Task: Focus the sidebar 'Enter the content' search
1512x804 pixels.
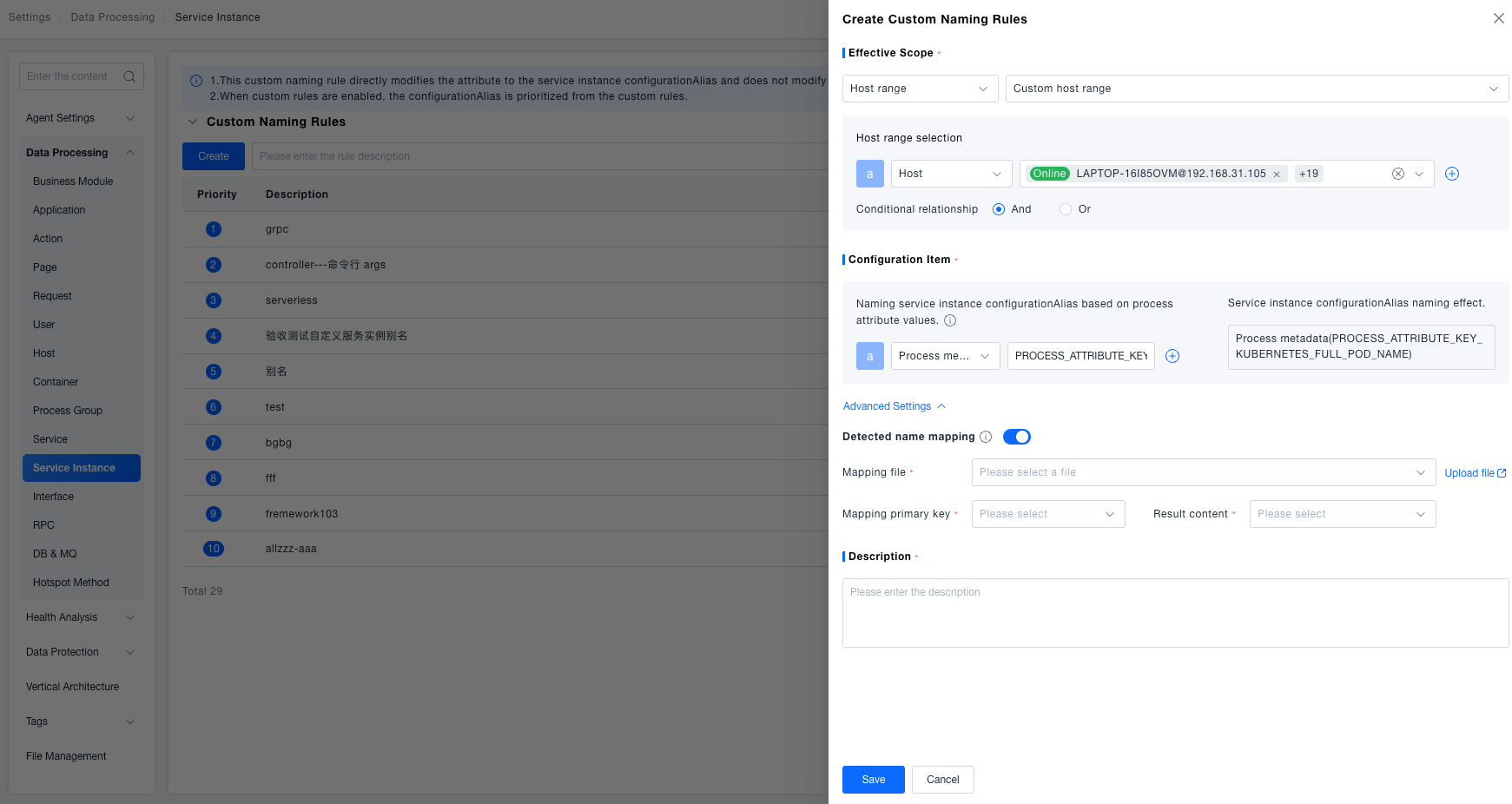Action: tap(82, 76)
